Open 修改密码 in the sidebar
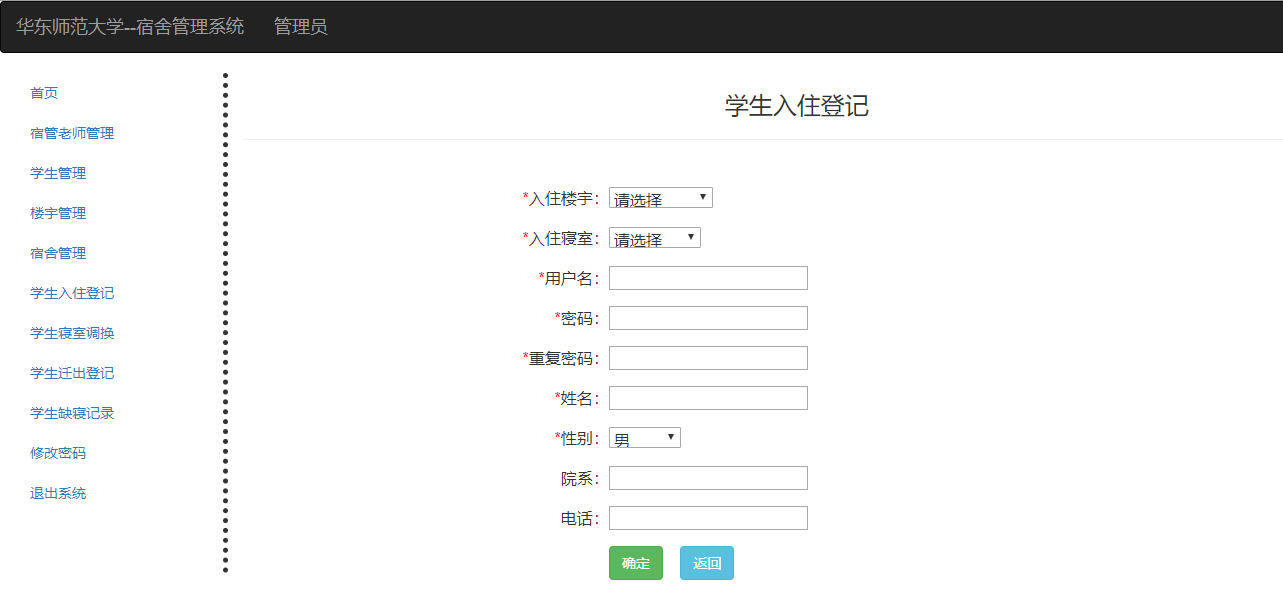The height and width of the screenshot is (593, 1283). click(x=58, y=453)
